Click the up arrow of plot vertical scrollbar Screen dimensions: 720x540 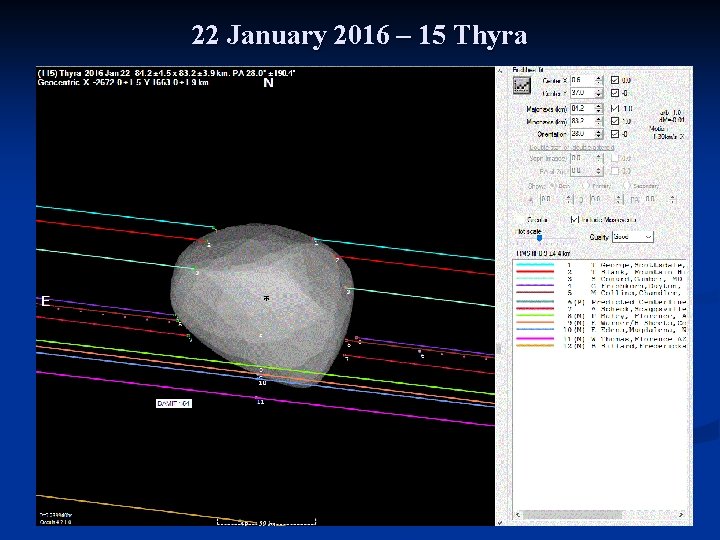click(x=500, y=71)
